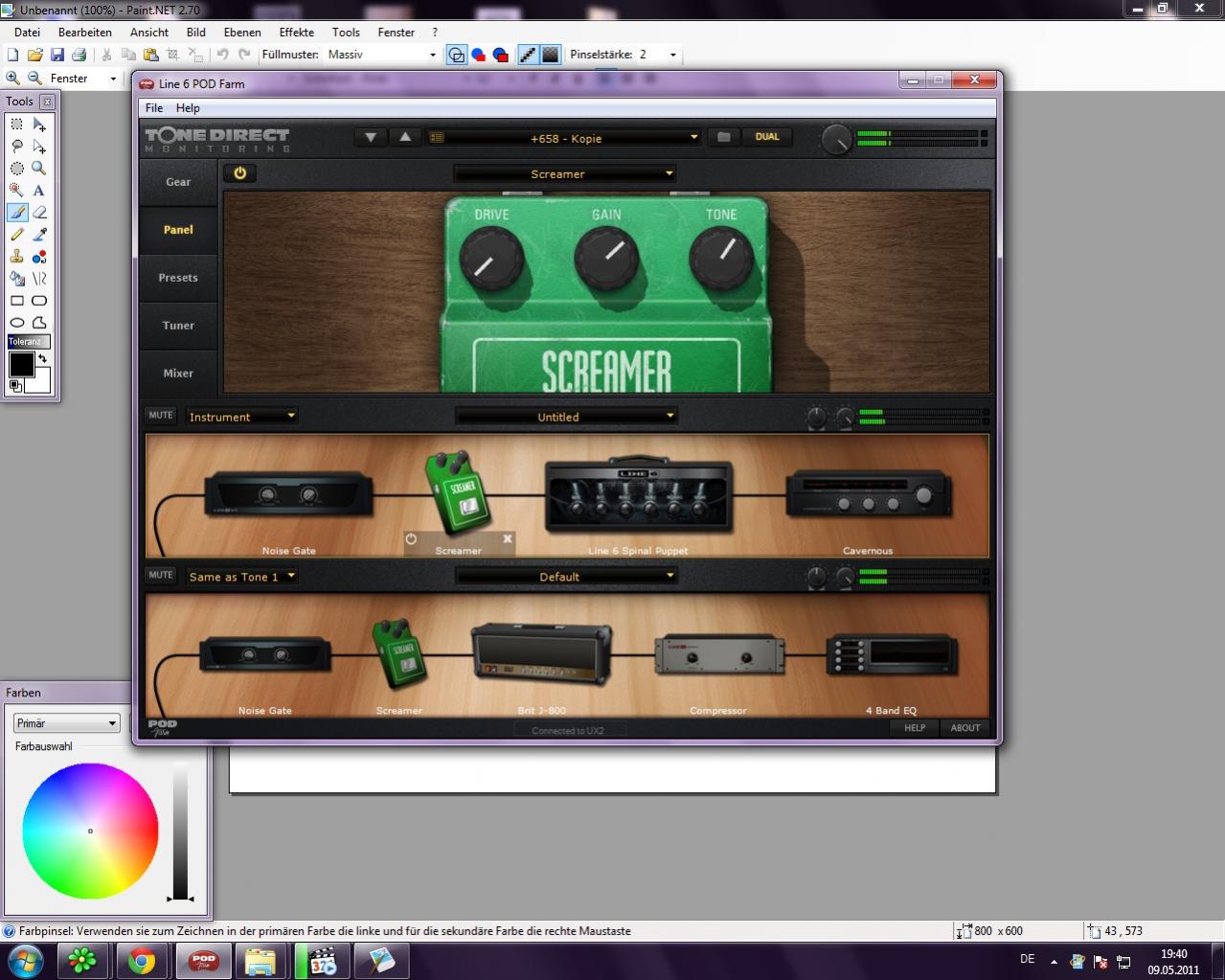
Task: Open the Help menu in POD Farm
Action: coord(188,108)
